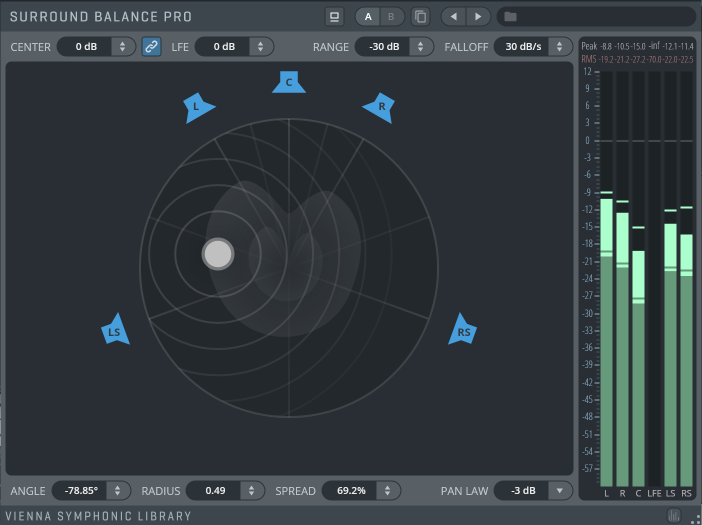Click the RS channel level meter

point(686,279)
